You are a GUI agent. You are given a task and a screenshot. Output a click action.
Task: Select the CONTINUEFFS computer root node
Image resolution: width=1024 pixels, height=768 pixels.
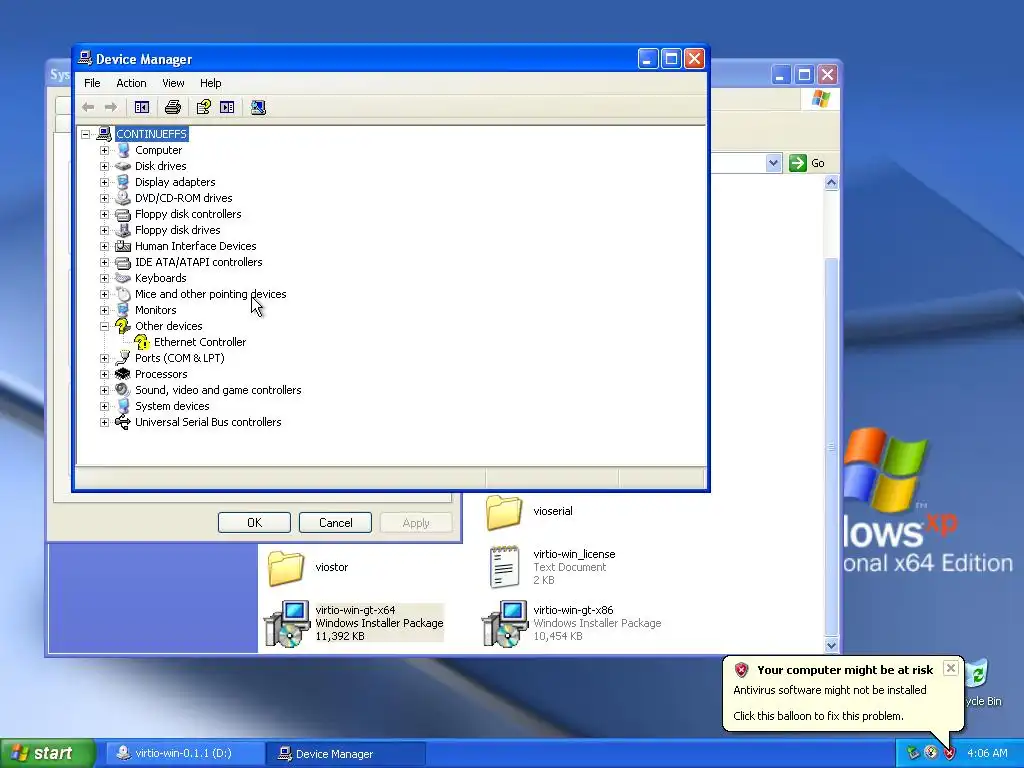(x=152, y=134)
